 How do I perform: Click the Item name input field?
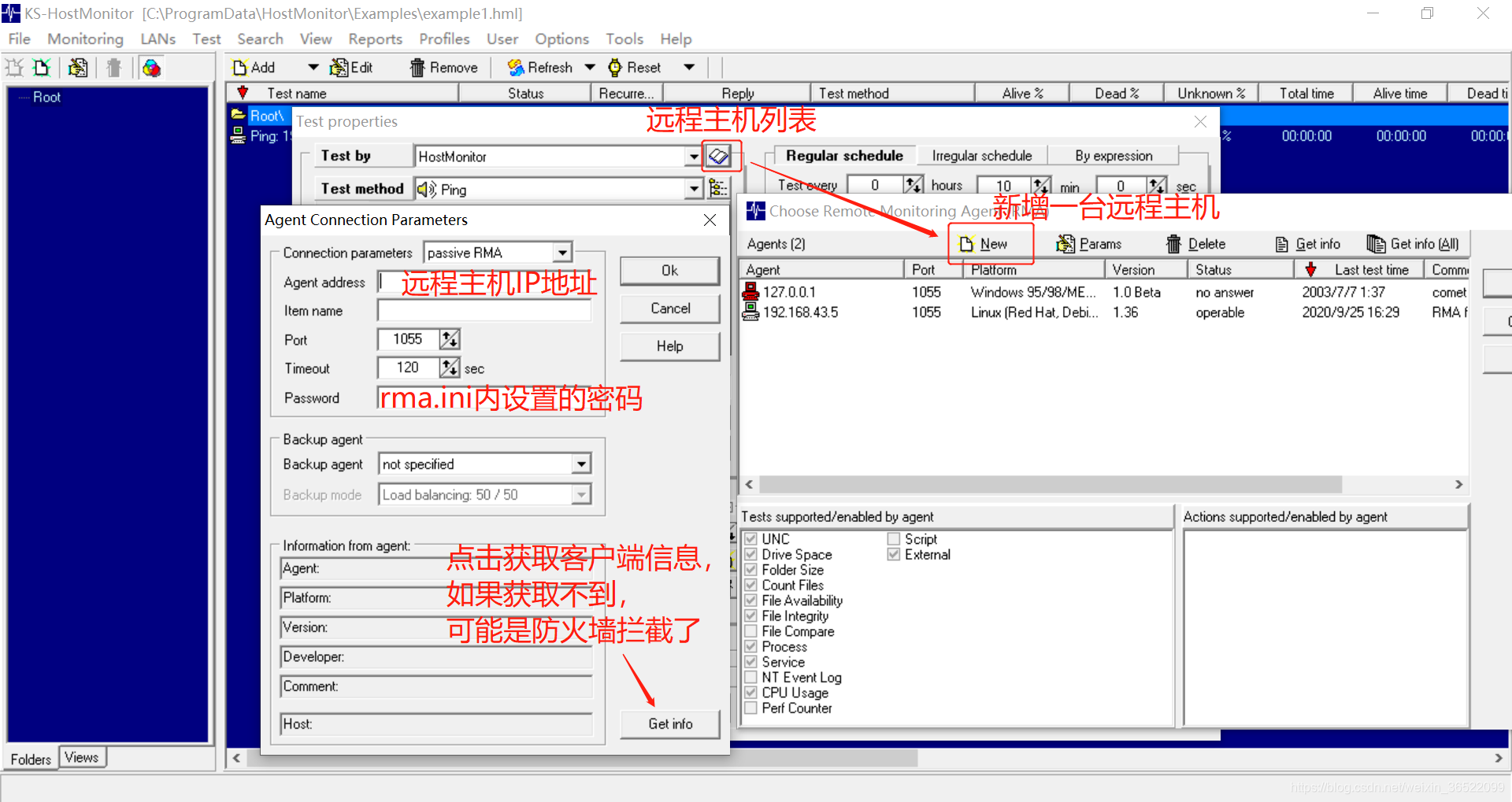(x=484, y=311)
